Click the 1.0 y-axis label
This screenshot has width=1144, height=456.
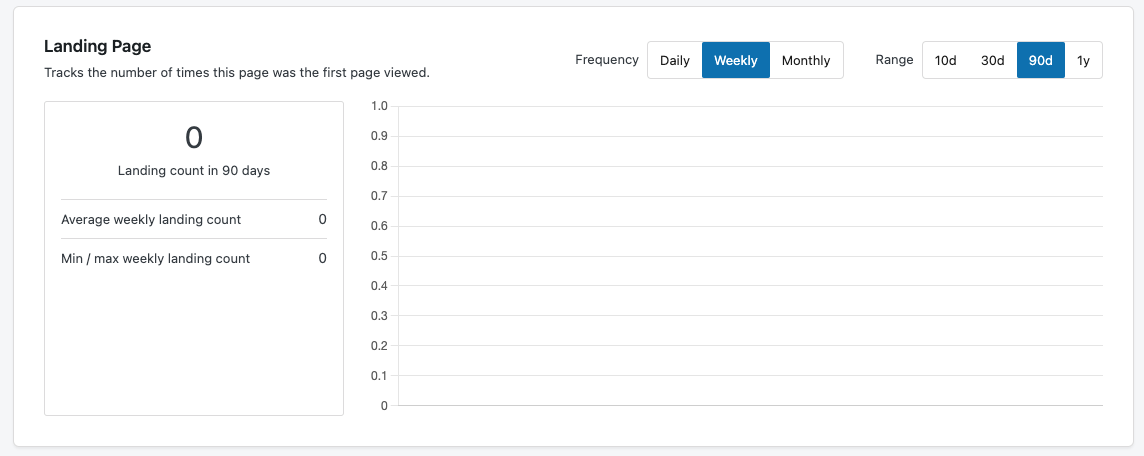coord(379,106)
